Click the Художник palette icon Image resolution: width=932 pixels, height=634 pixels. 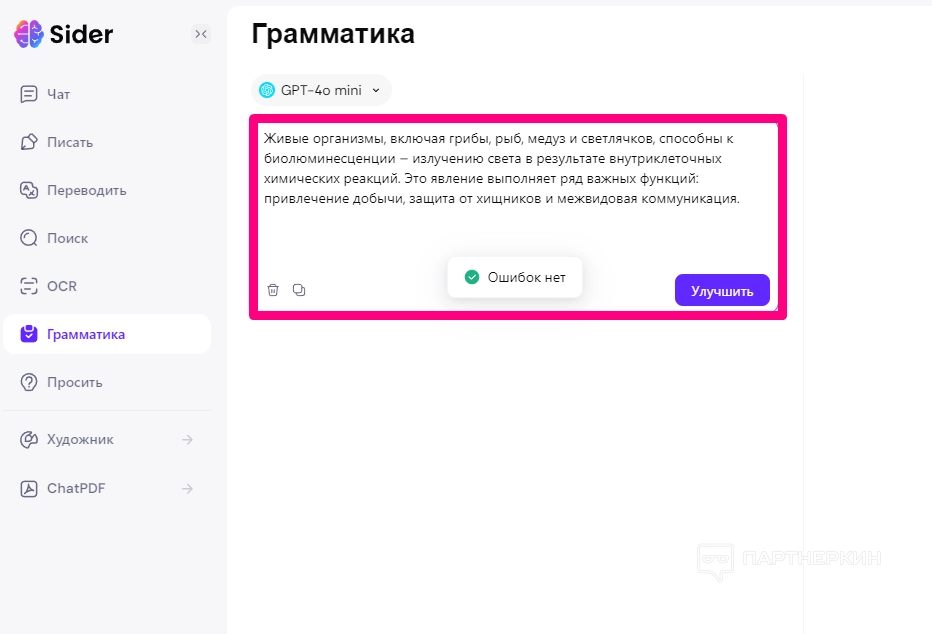click(29, 439)
